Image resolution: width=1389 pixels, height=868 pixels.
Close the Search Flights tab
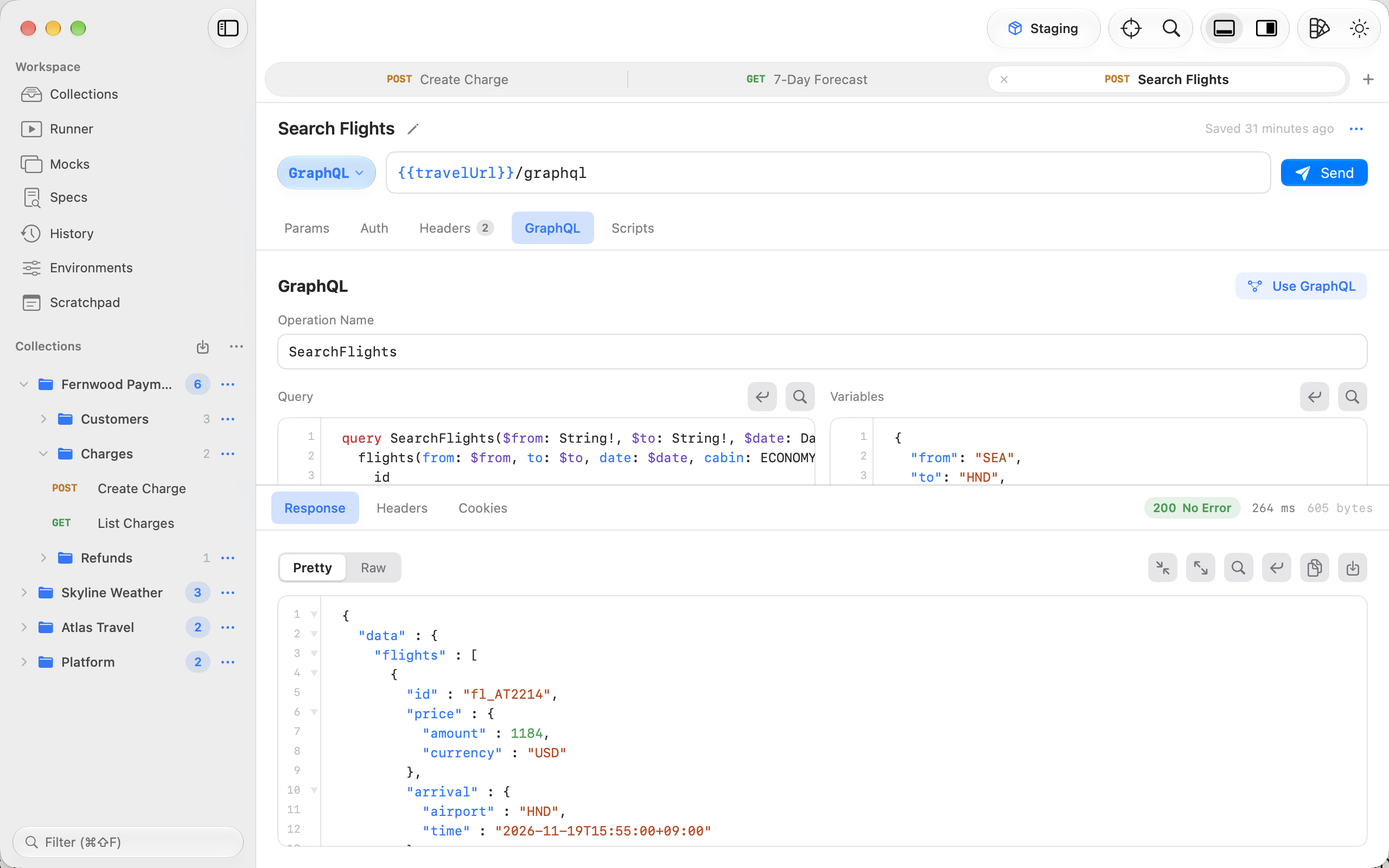click(x=1004, y=79)
